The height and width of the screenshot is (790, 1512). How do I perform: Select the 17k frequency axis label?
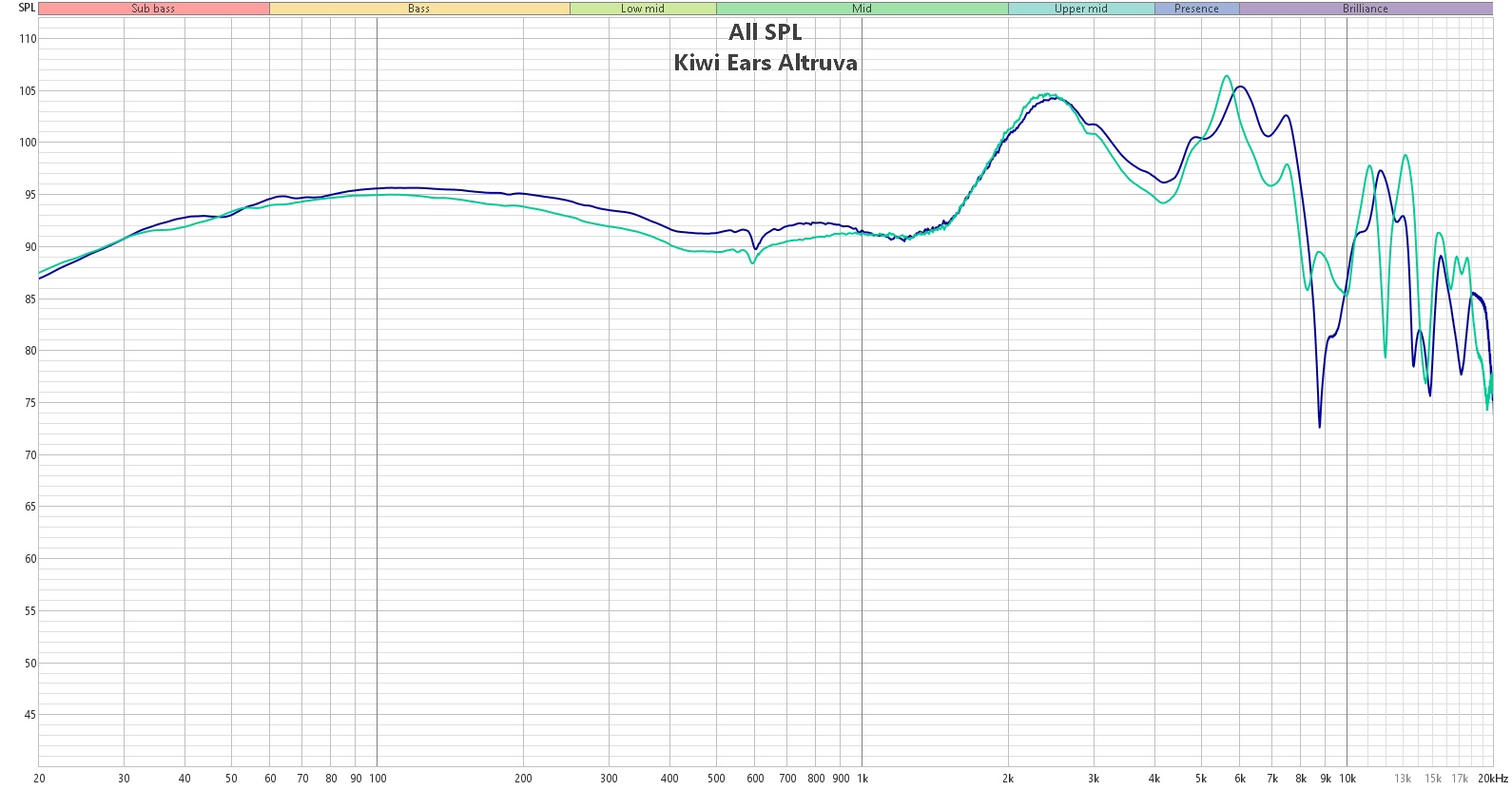(1460, 779)
